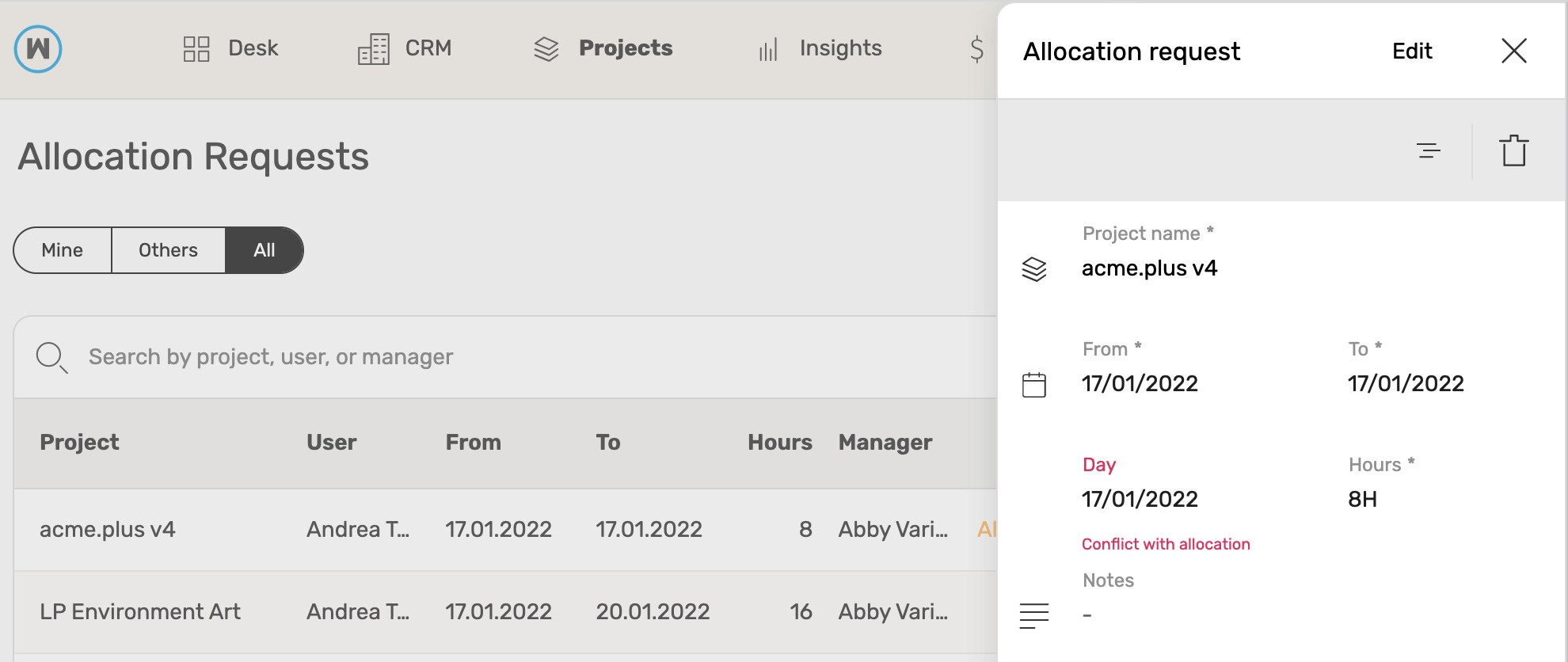The image size is (1568, 662).
Task: Click the W logo icon
Action: click(38, 49)
